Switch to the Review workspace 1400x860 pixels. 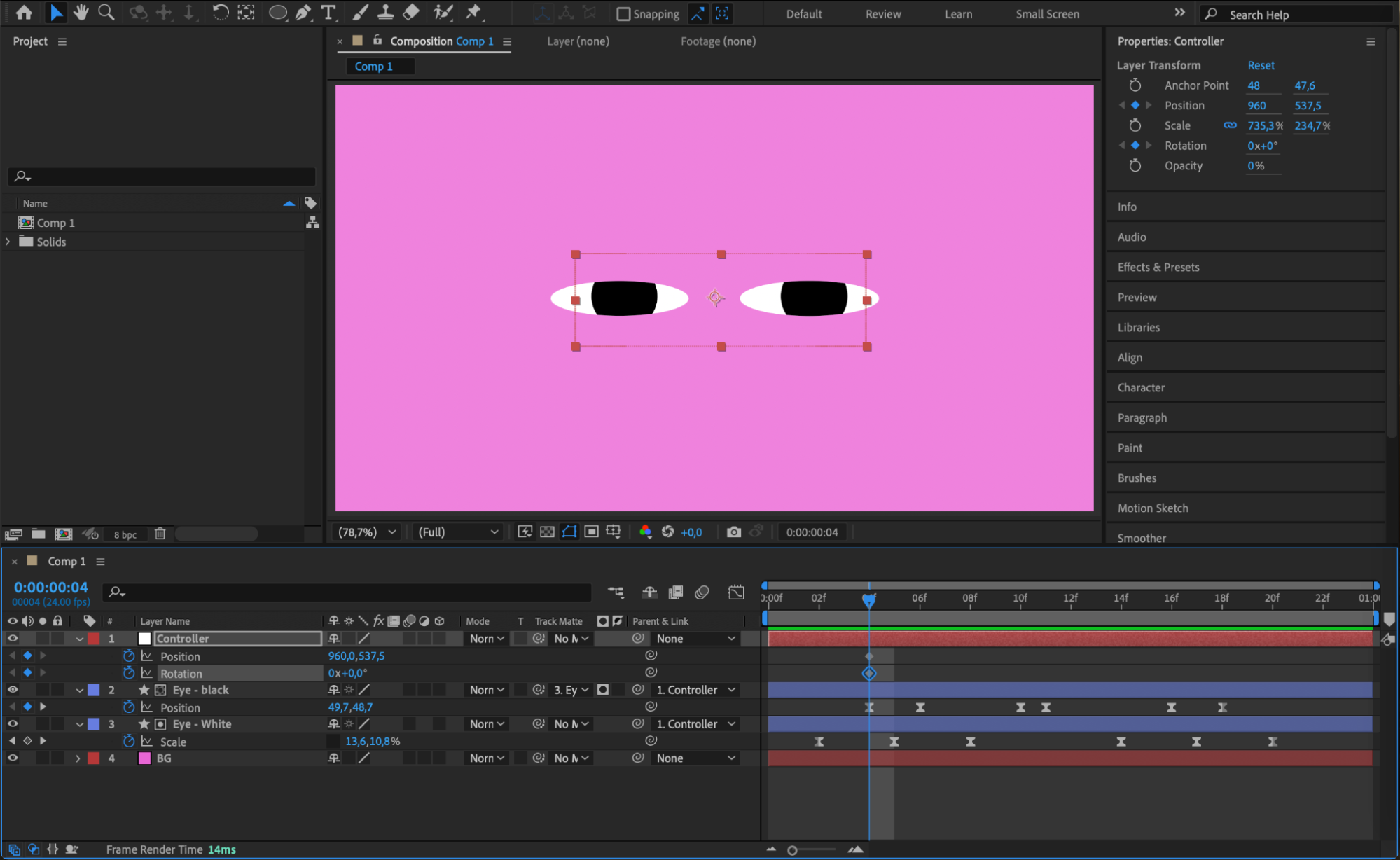(882, 13)
